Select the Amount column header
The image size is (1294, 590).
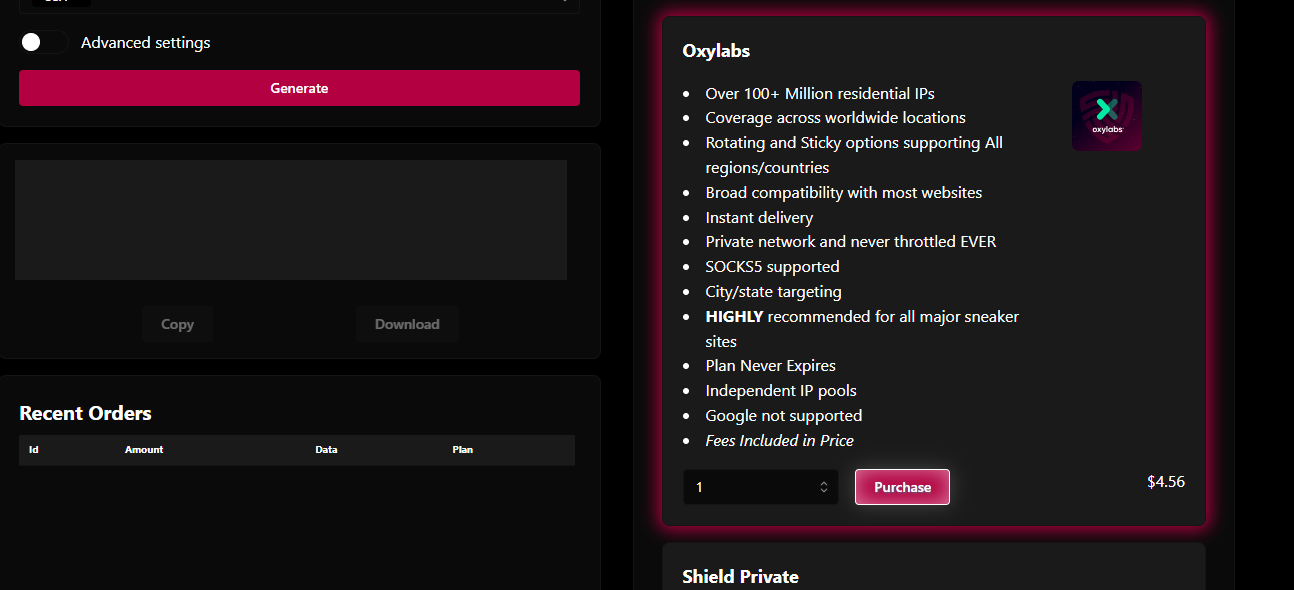click(144, 450)
